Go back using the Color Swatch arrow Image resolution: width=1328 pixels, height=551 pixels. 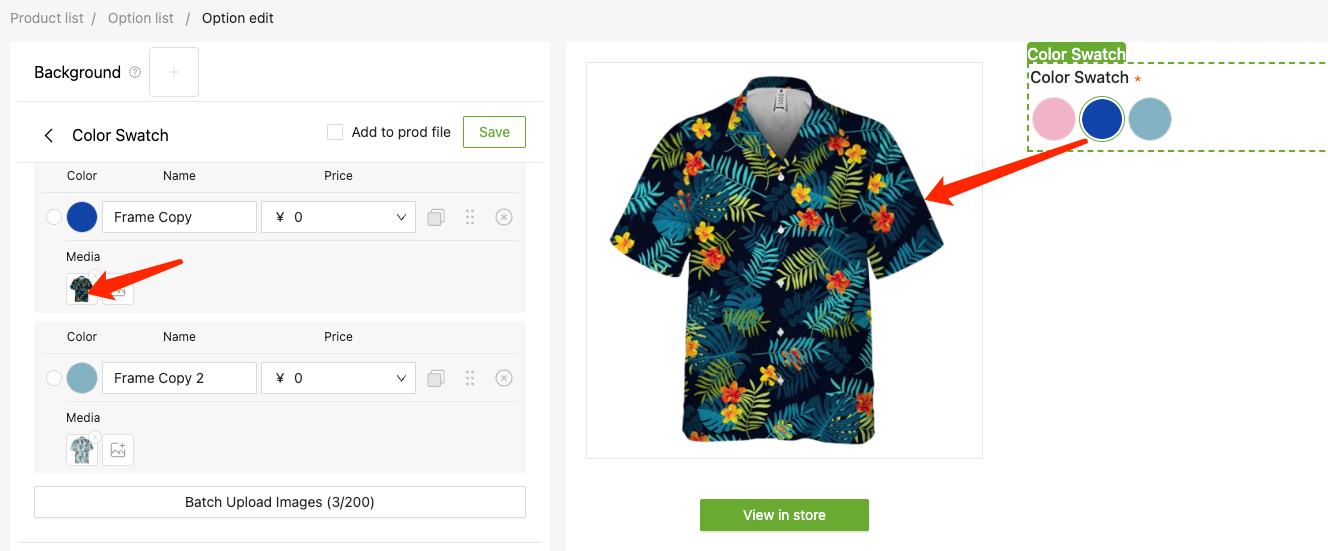click(48, 135)
